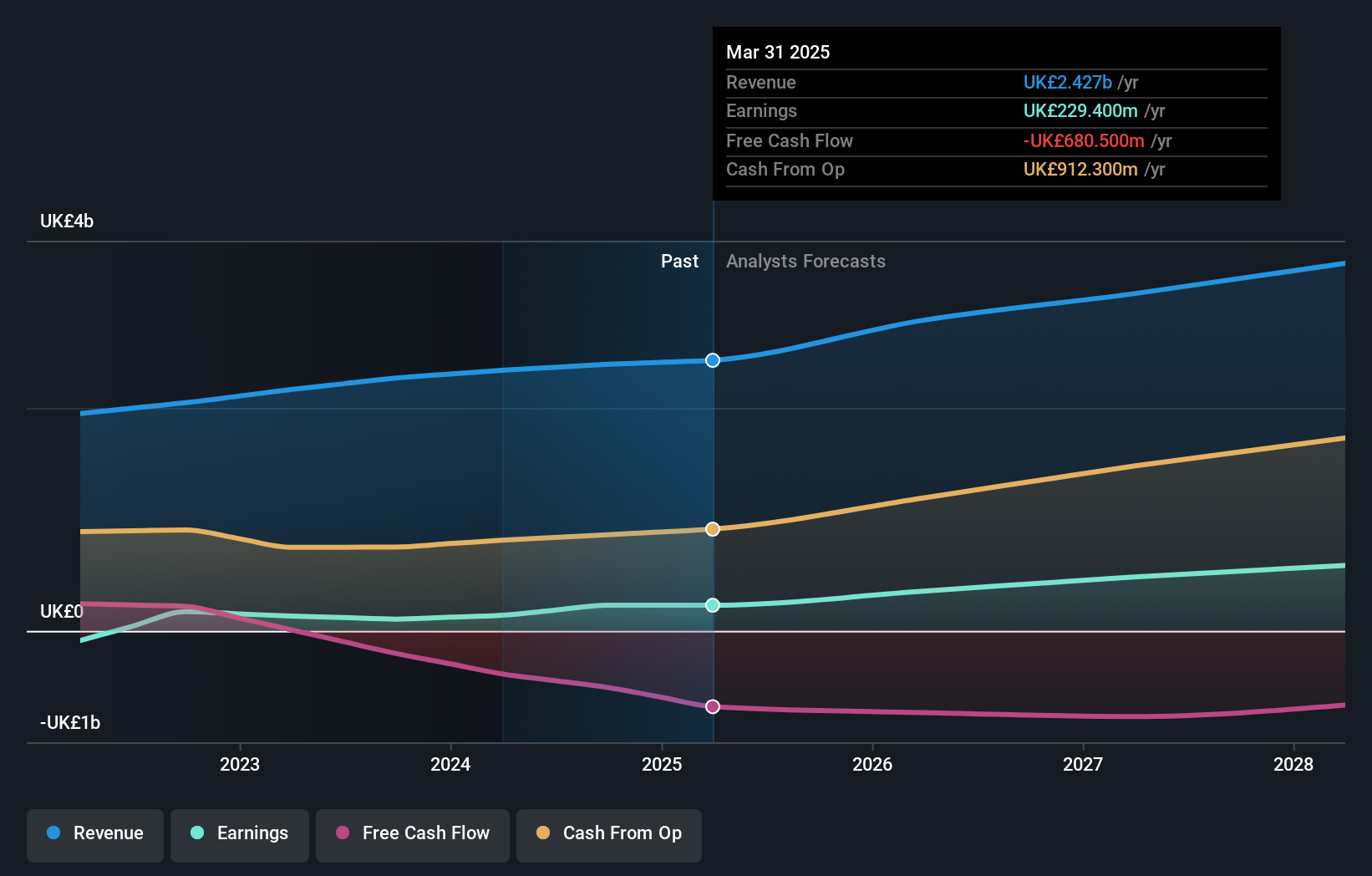Click the UK£229.400m earnings value in tooltip
The height and width of the screenshot is (876, 1372).
pos(1080,111)
